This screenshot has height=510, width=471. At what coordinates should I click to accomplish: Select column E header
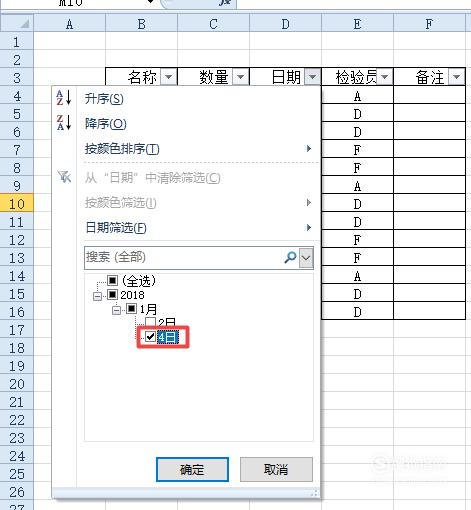(x=357, y=24)
